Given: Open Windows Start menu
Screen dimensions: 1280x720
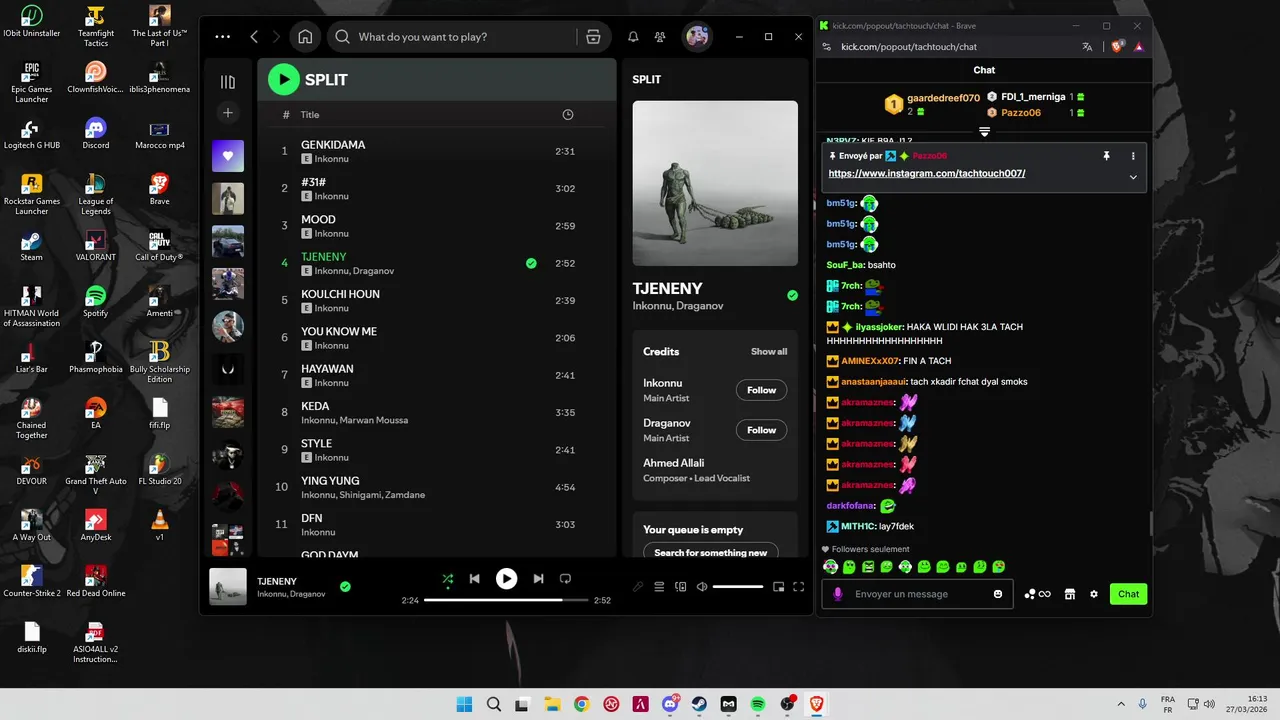Looking at the screenshot, I should 465,704.
